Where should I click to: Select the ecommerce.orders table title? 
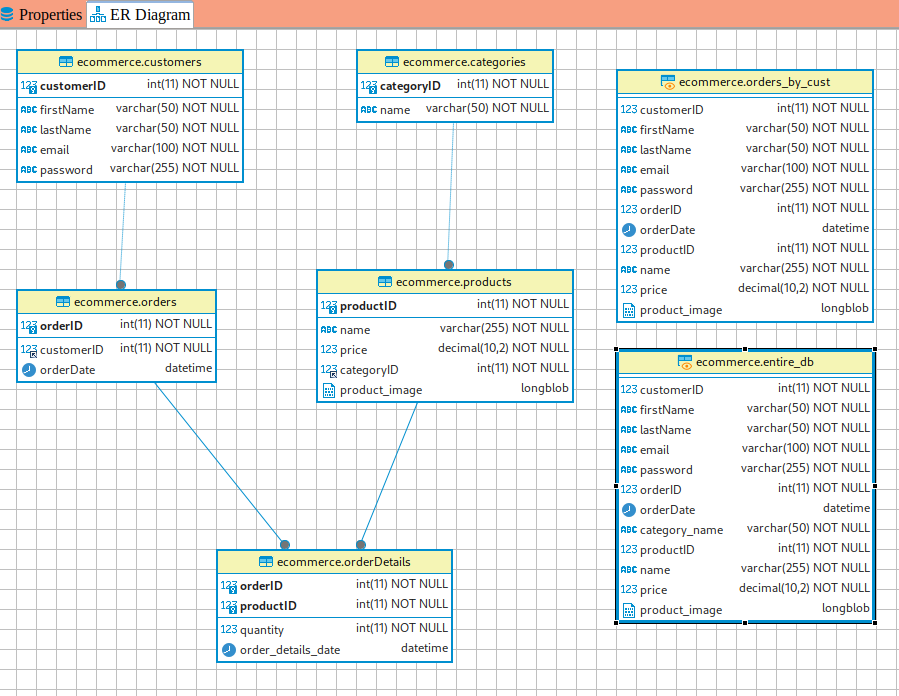click(125, 302)
